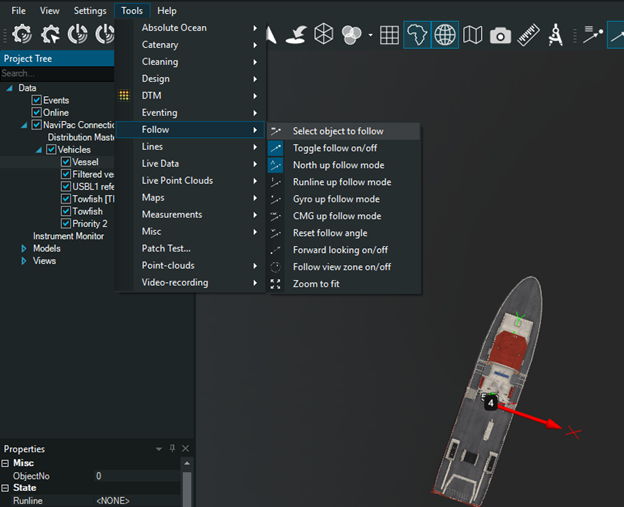Collapse the Misc properties group
The height and width of the screenshot is (507, 624).
pyautogui.click(x=5, y=463)
